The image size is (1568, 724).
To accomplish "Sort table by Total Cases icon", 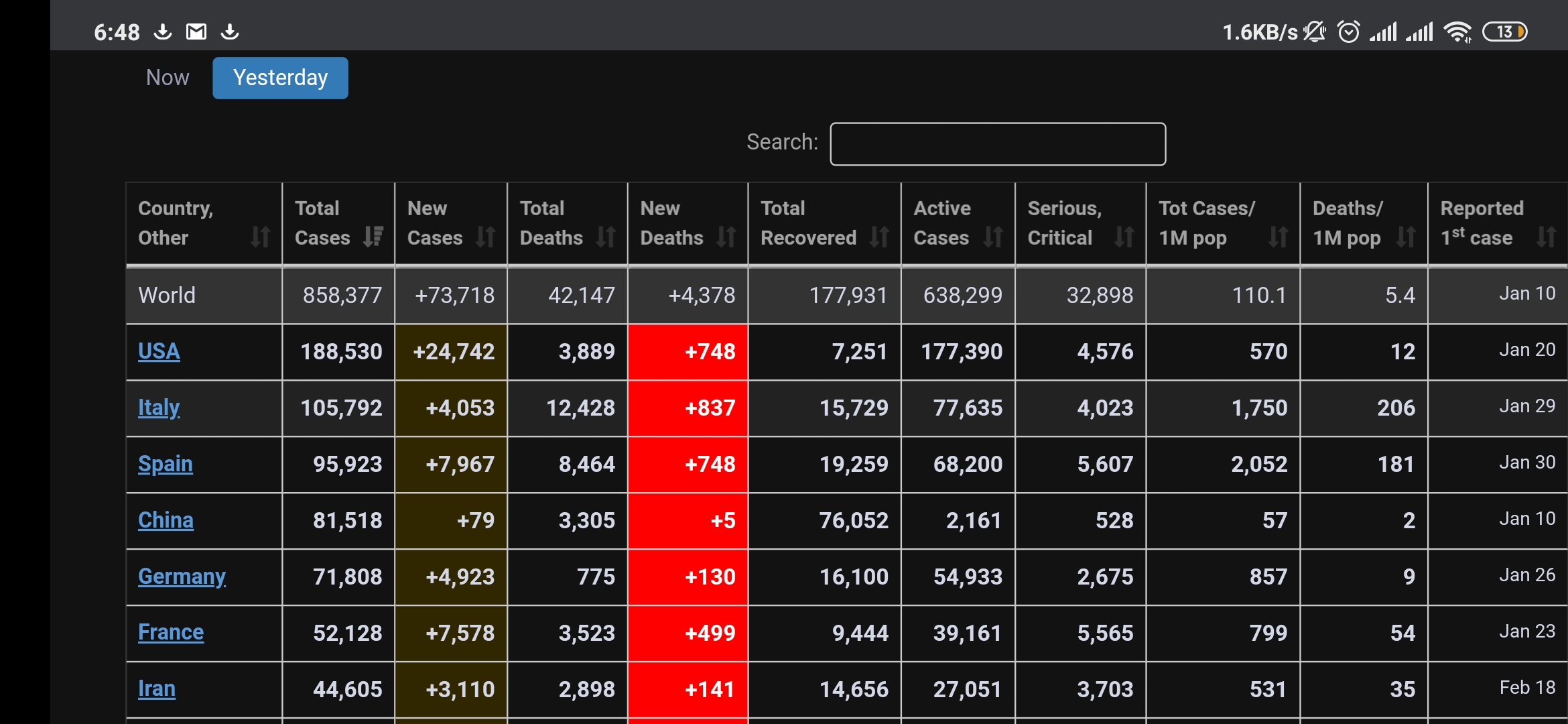I will point(373,237).
